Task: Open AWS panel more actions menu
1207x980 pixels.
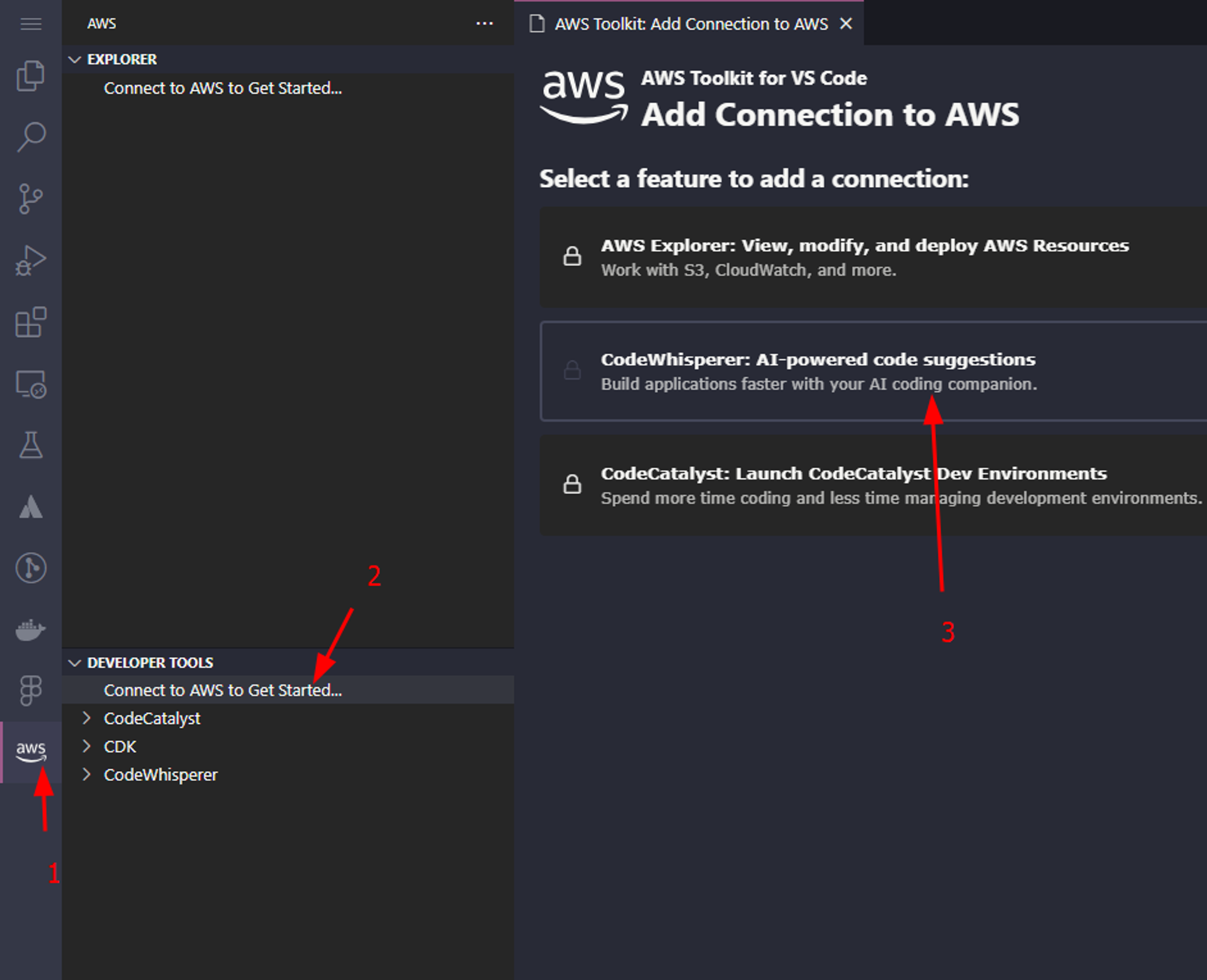Action: click(x=485, y=24)
